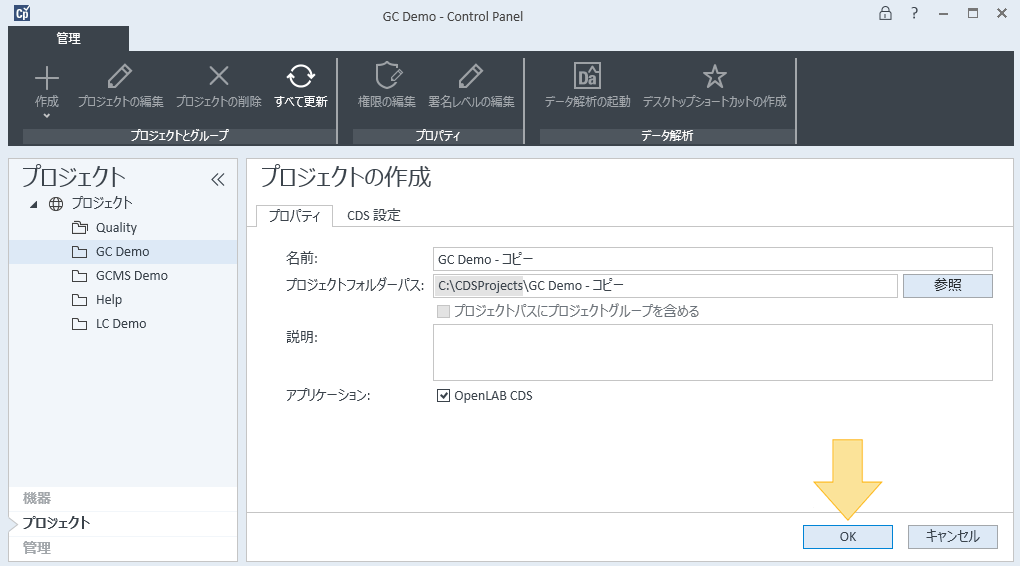1020x566 pixels.
Task: Confirm with the OK button
Action: coord(848,537)
